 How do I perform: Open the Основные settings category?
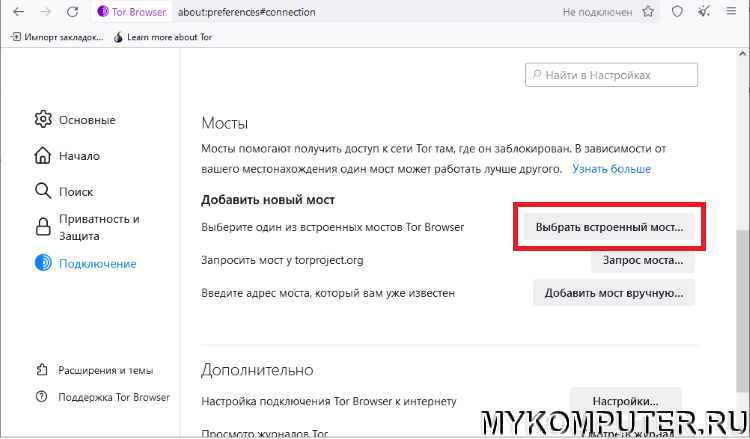pyautogui.click(x=75, y=120)
